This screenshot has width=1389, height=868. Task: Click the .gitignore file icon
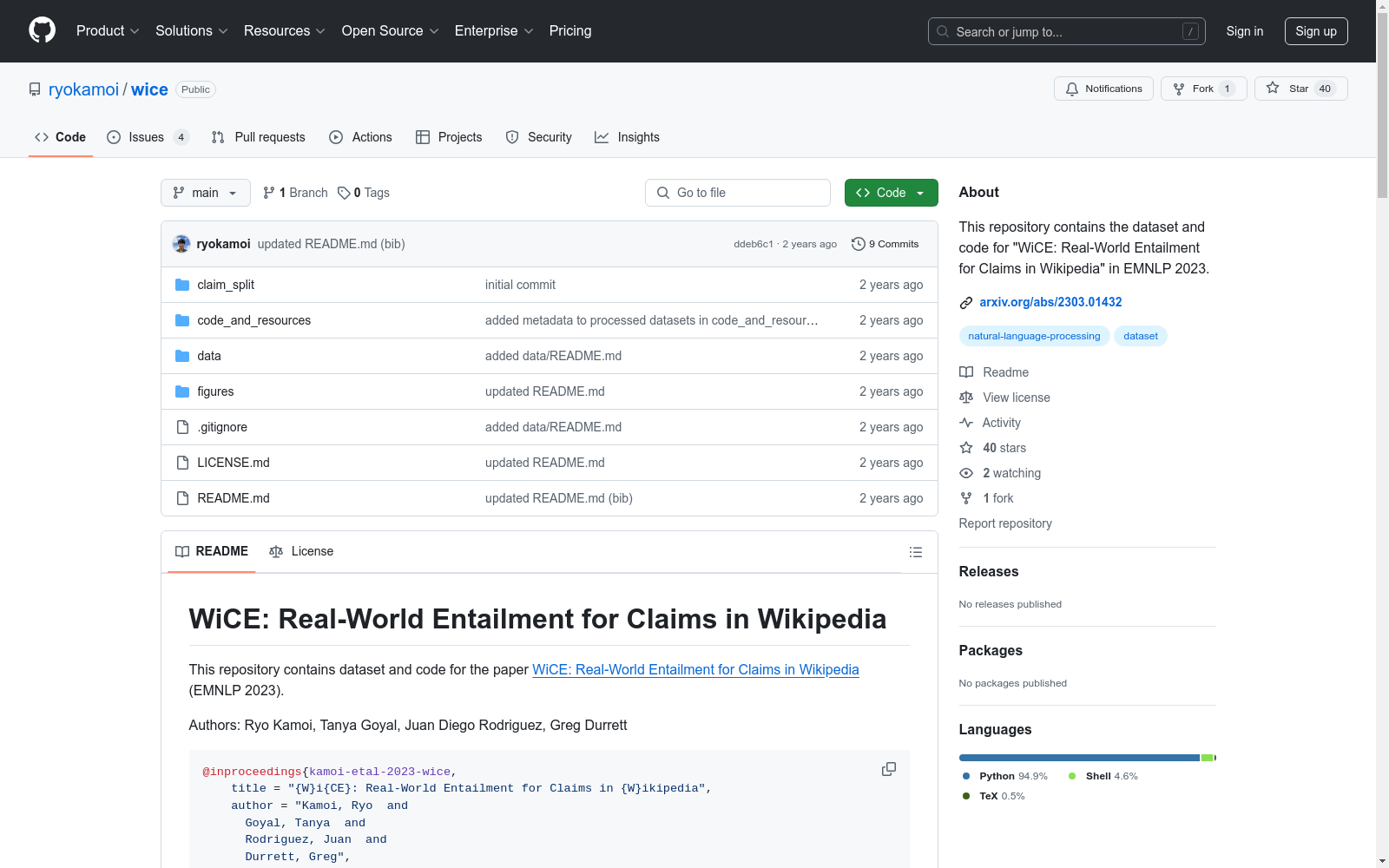182,427
